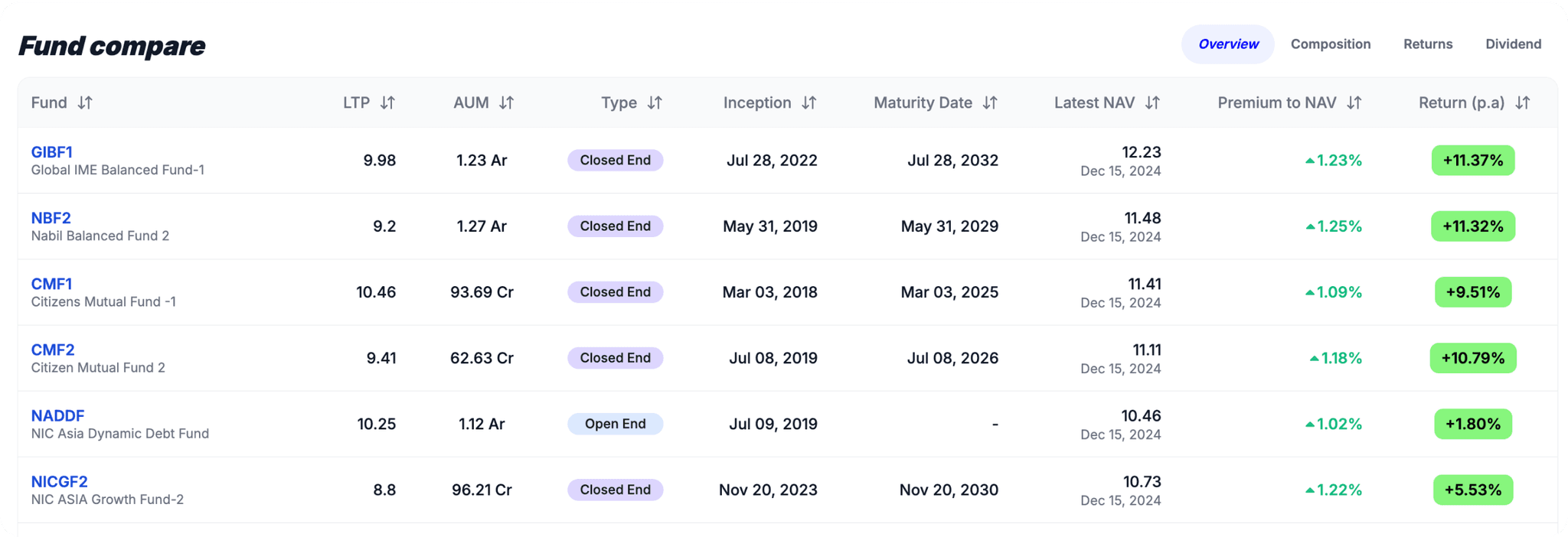Click the Closed End badge for NICGF2
The width and height of the screenshot is (1568, 537).
pos(615,490)
